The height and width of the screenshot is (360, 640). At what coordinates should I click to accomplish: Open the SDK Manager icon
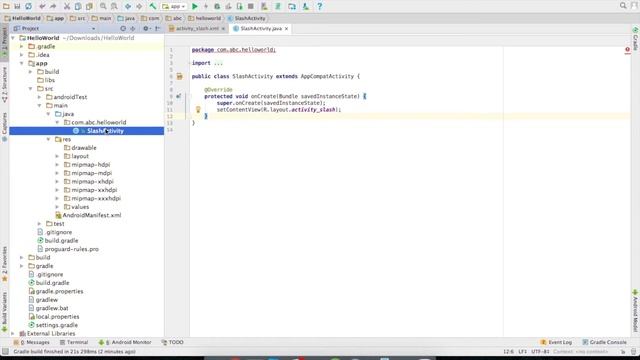point(305,6)
